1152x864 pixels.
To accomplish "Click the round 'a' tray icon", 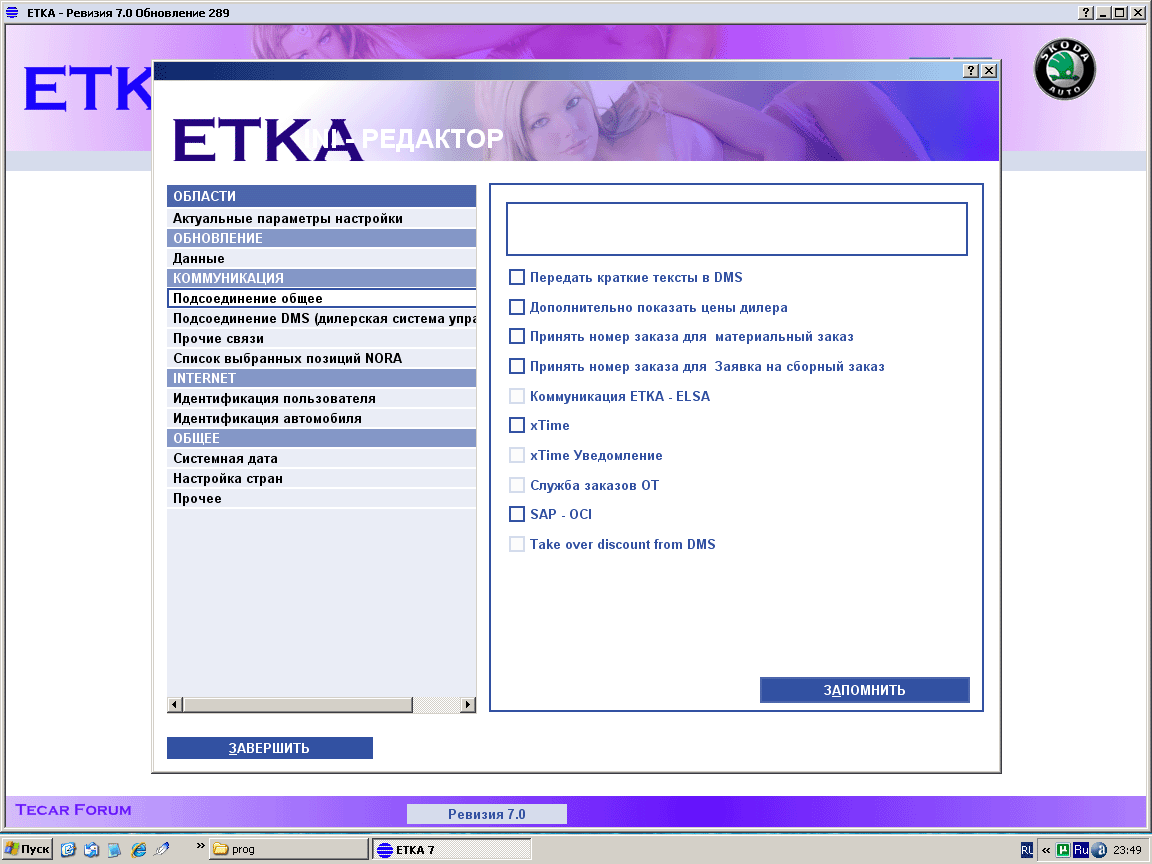I will tap(1099, 850).
